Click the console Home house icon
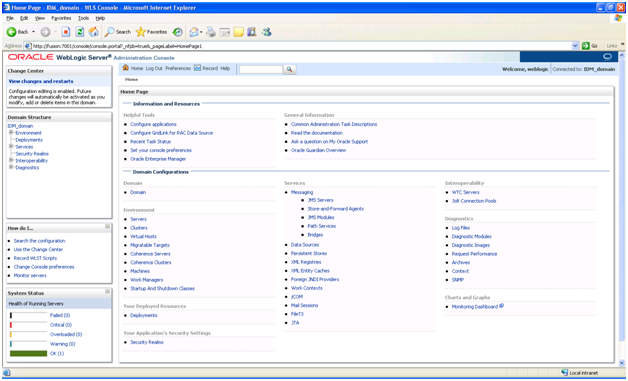 click(x=126, y=68)
